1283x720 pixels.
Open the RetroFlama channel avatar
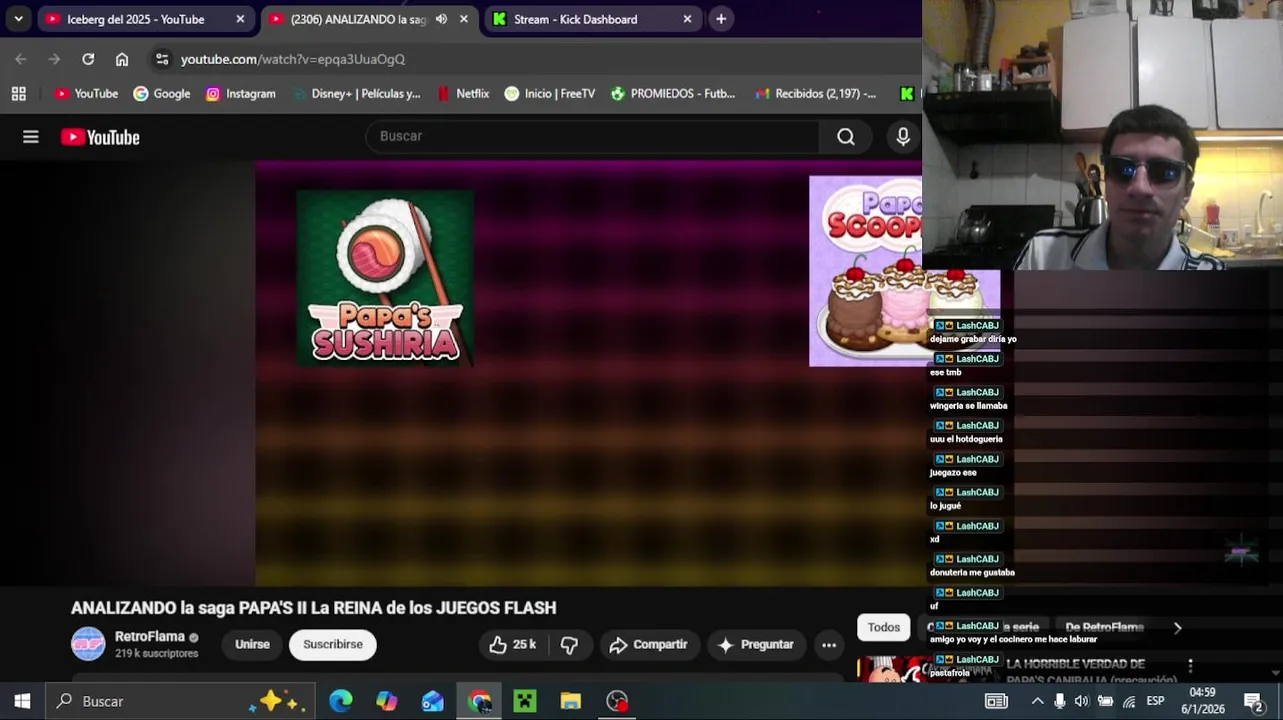point(88,644)
